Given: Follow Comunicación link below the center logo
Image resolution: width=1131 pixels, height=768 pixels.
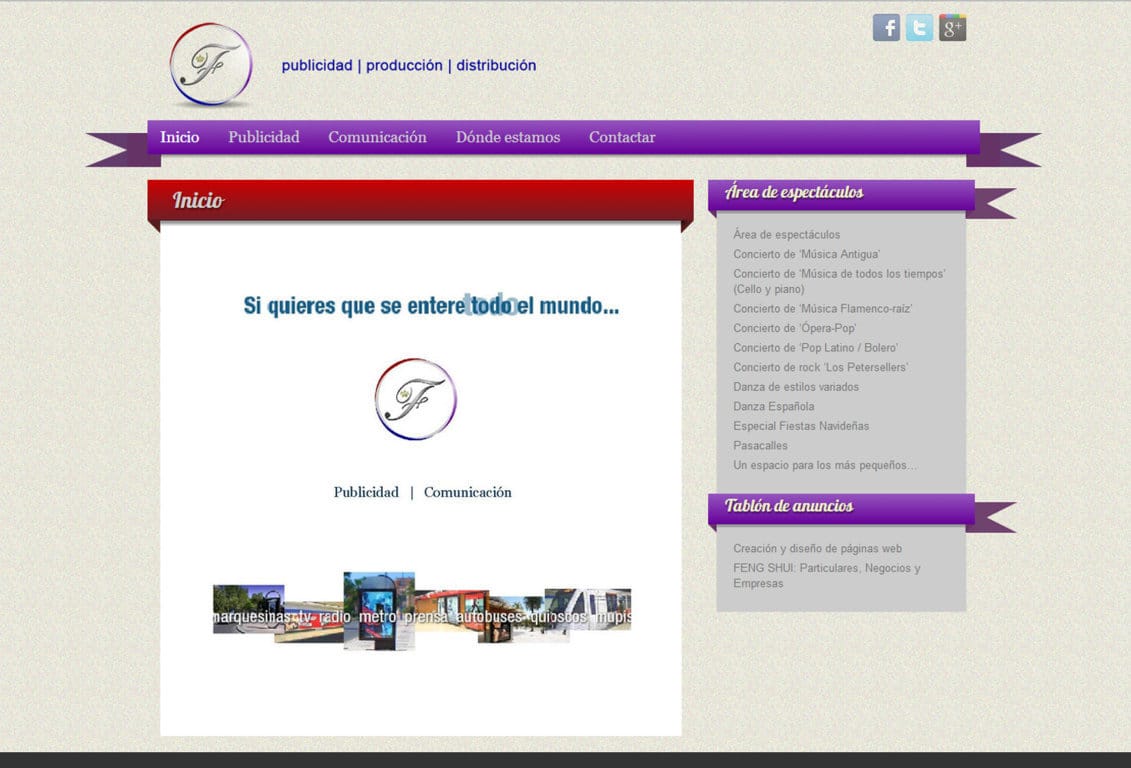Looking at the screenshot, I should [467, 493].
